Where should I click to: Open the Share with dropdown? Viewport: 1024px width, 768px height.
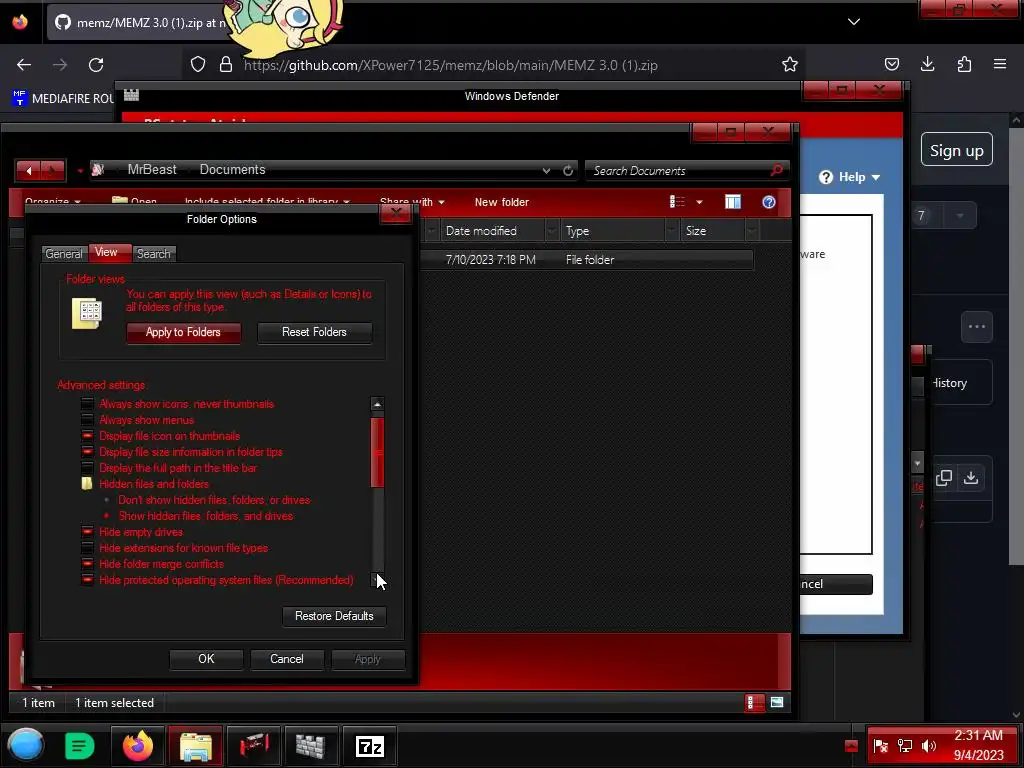pos(412,202)
